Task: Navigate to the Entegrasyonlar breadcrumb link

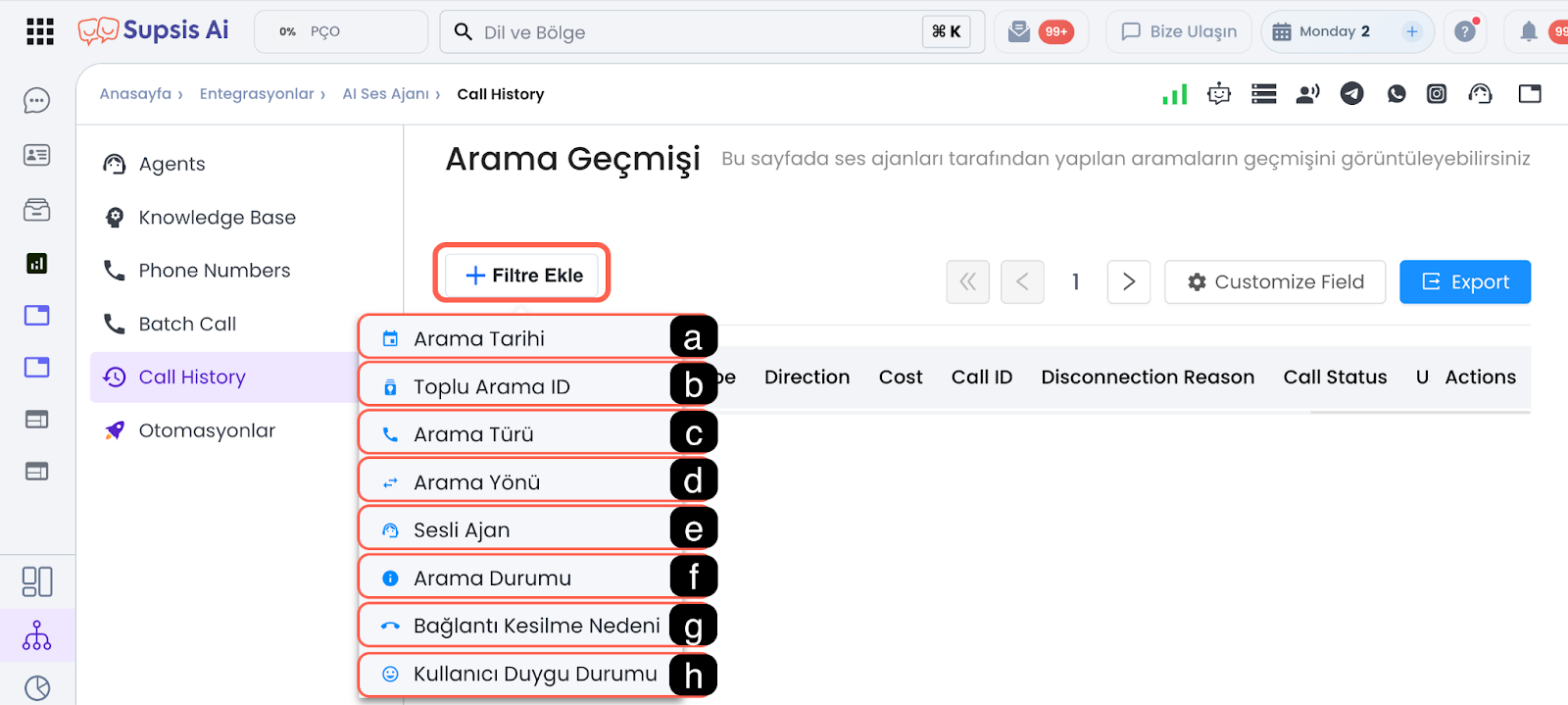Action: click(257, 93)
